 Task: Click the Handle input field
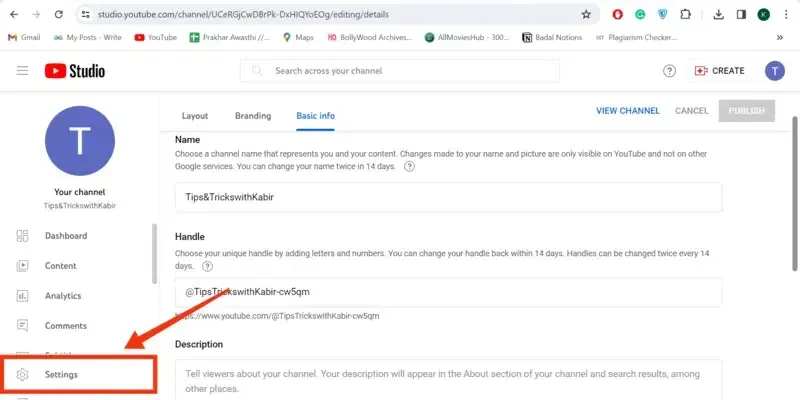[x=448, y=292]
